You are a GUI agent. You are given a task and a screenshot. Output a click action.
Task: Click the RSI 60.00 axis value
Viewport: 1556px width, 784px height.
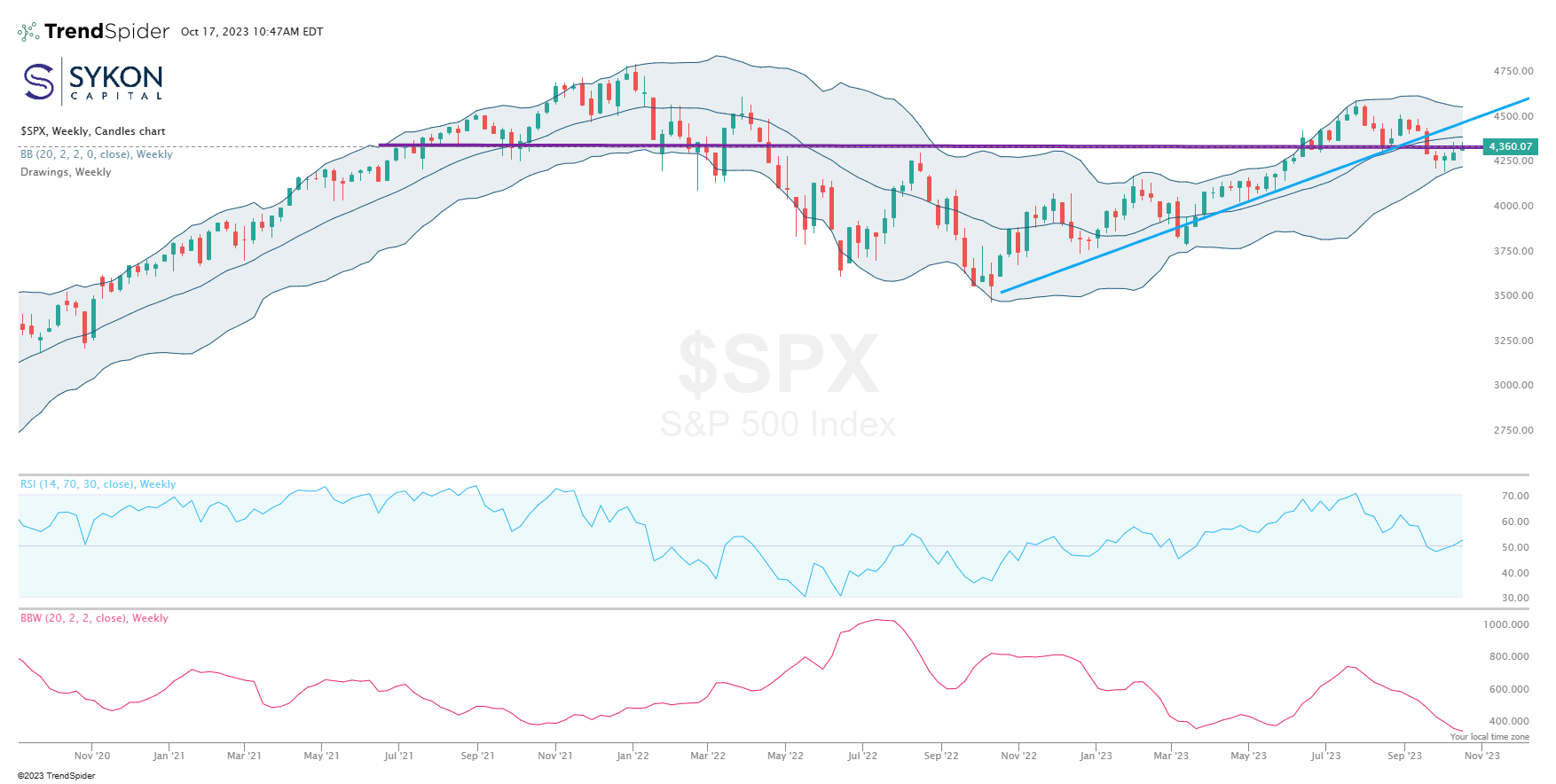coord(1515,521)
